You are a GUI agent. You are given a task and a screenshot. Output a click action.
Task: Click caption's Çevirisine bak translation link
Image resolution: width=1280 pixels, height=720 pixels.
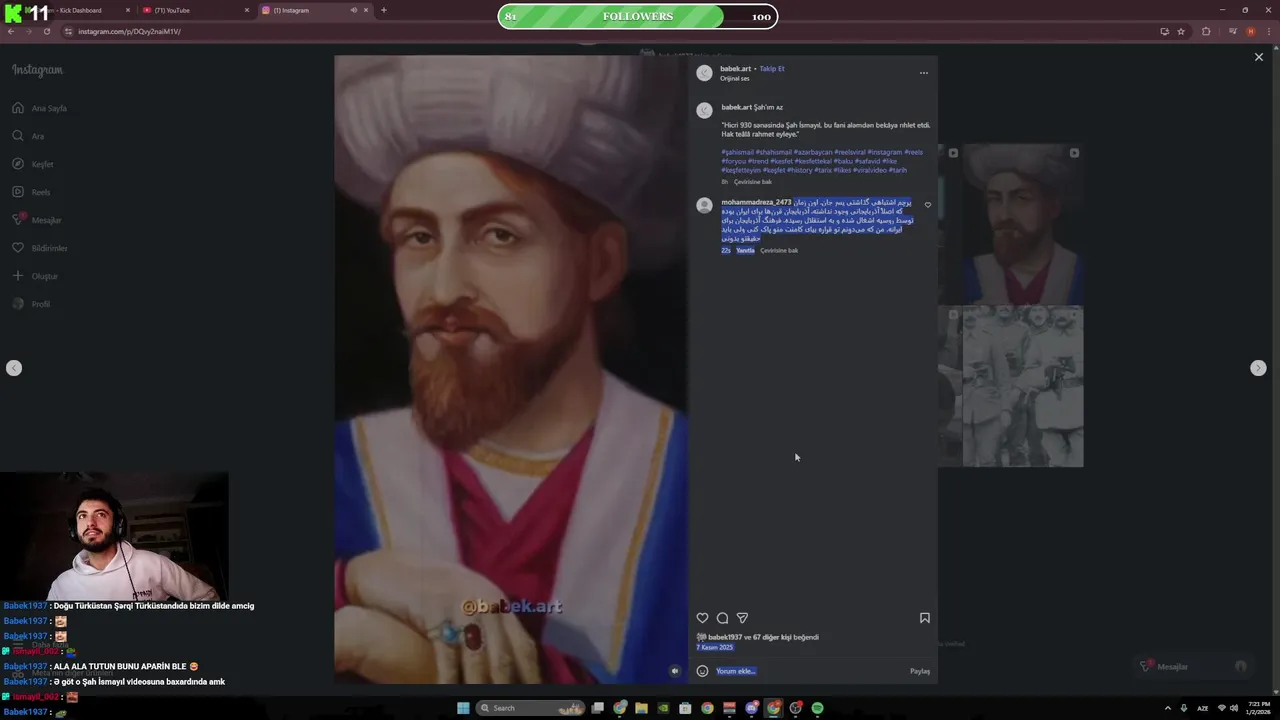(753, 182)
